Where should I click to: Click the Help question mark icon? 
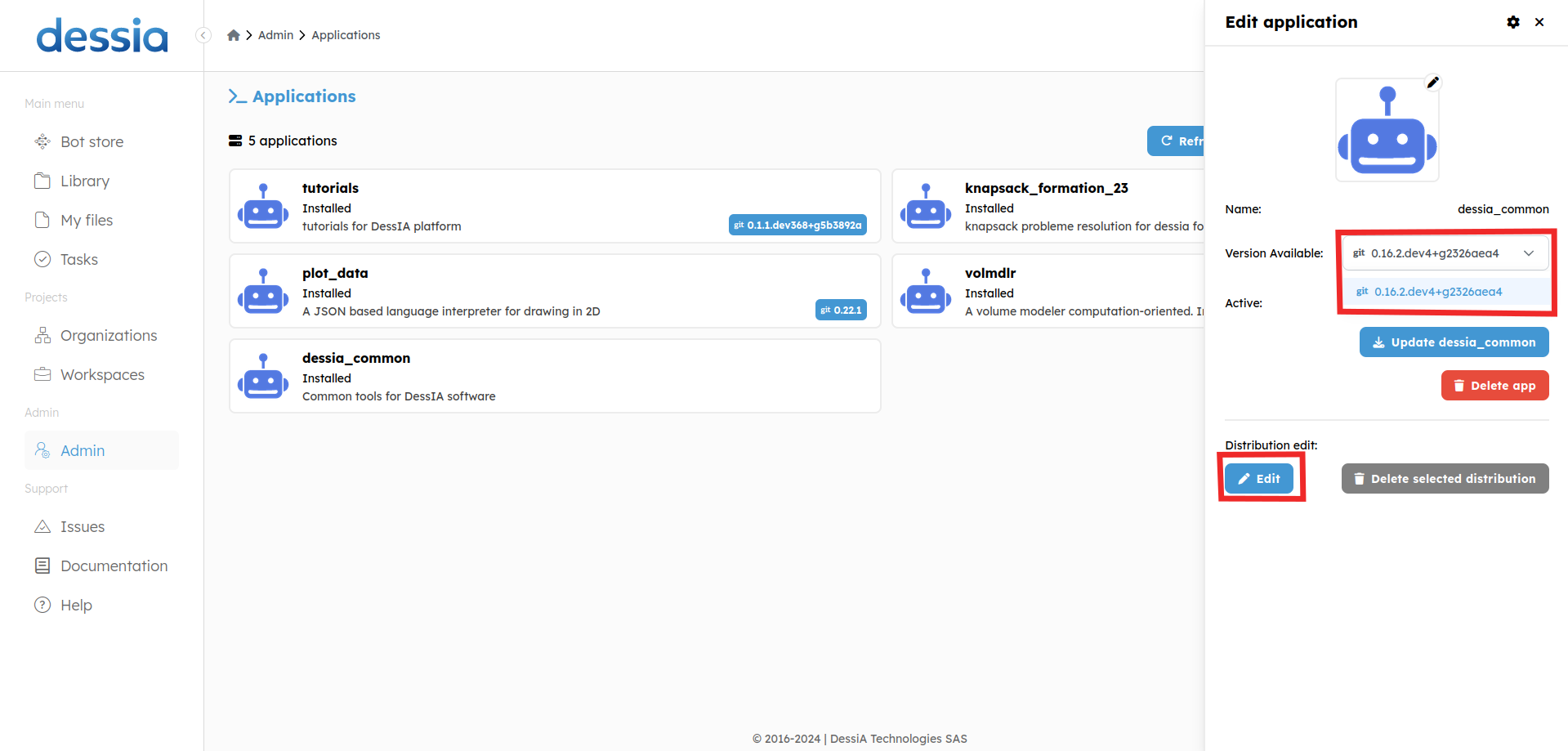coord(42,605)
